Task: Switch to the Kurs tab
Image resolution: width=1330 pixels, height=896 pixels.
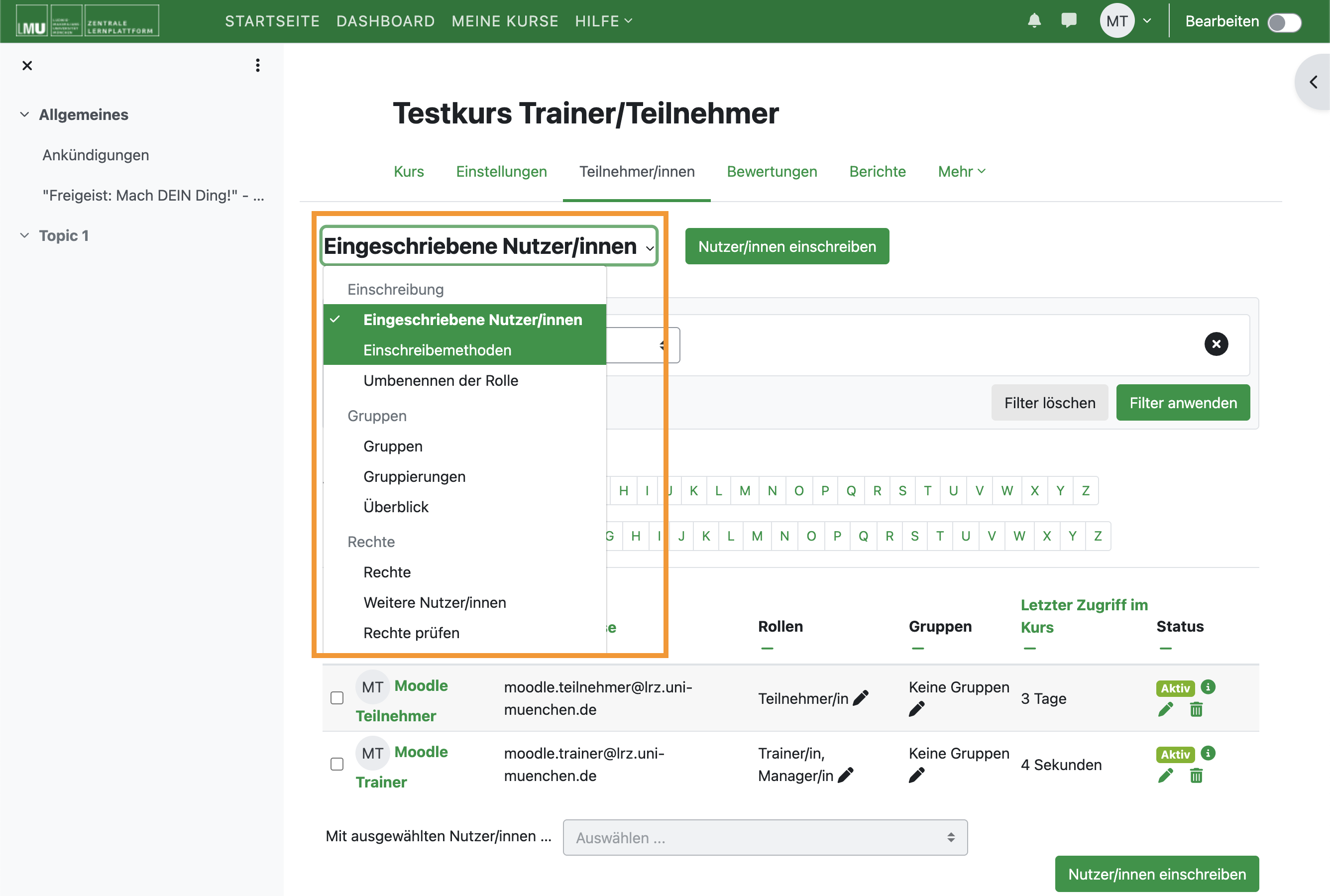Action: pyautogui.click(x=409, y=171)
